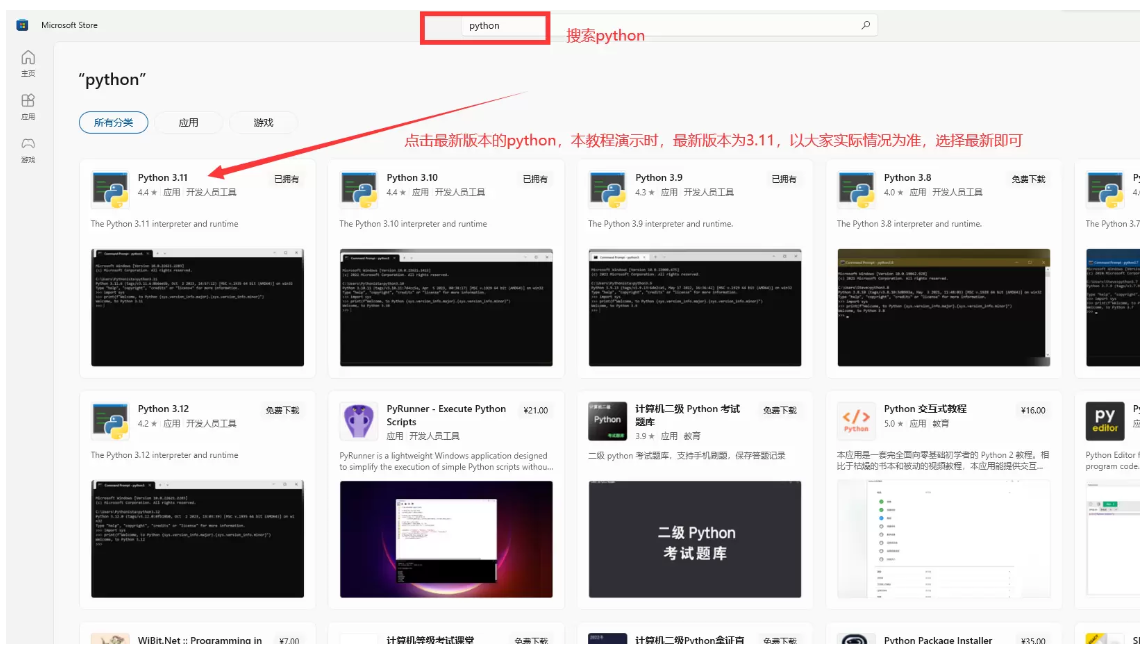
Task: Click the Python 3.10 app icon
Action: click(x=359, y=188)
